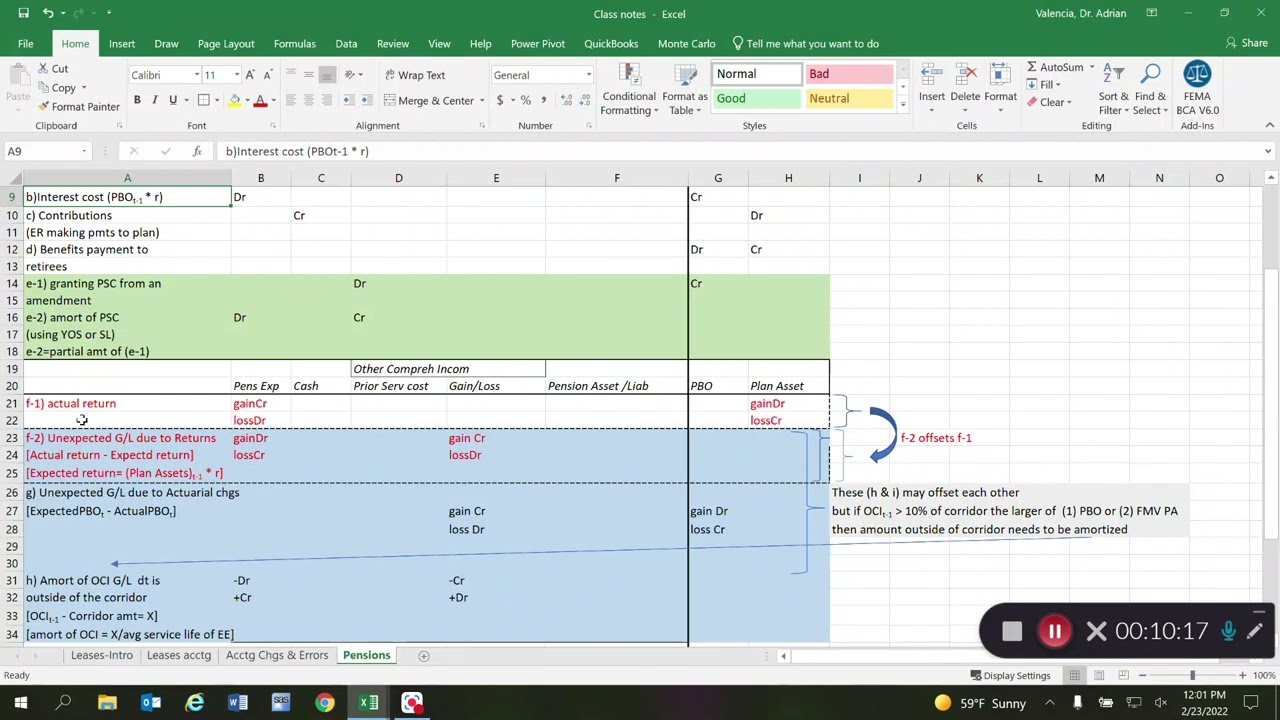
Task: Toggle Wrap Text on selected cell
Action: coord(412,75)
